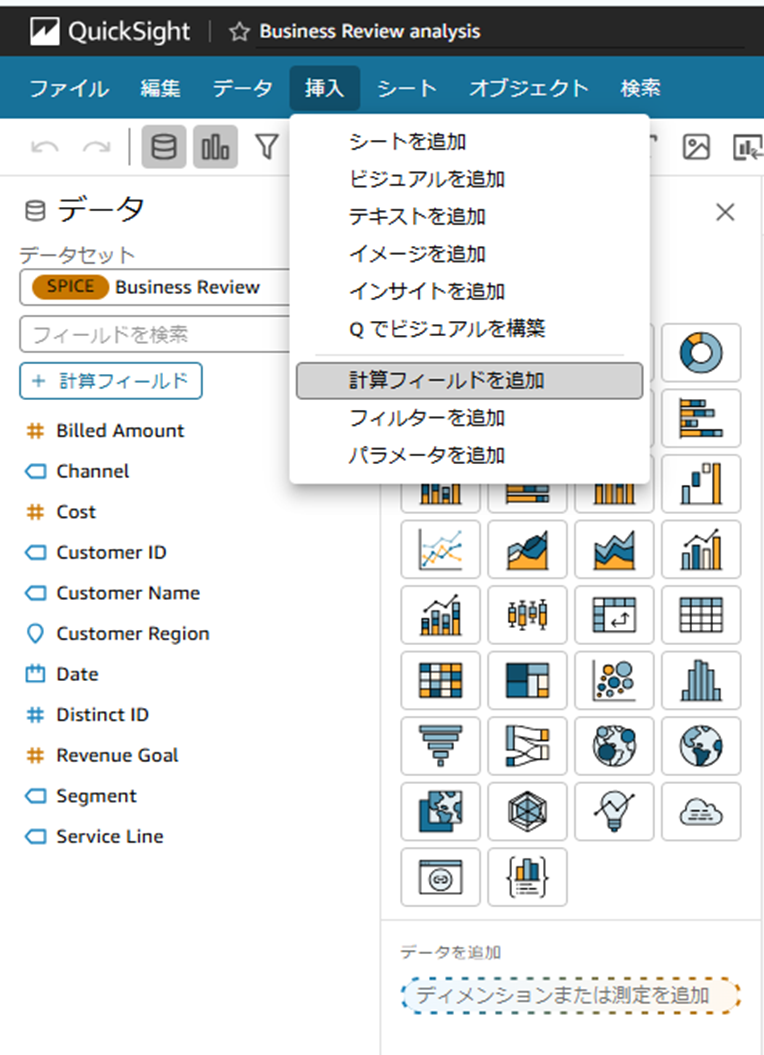Select the funnel chart visual type
764x1055 pixels.
click(440, 745)
